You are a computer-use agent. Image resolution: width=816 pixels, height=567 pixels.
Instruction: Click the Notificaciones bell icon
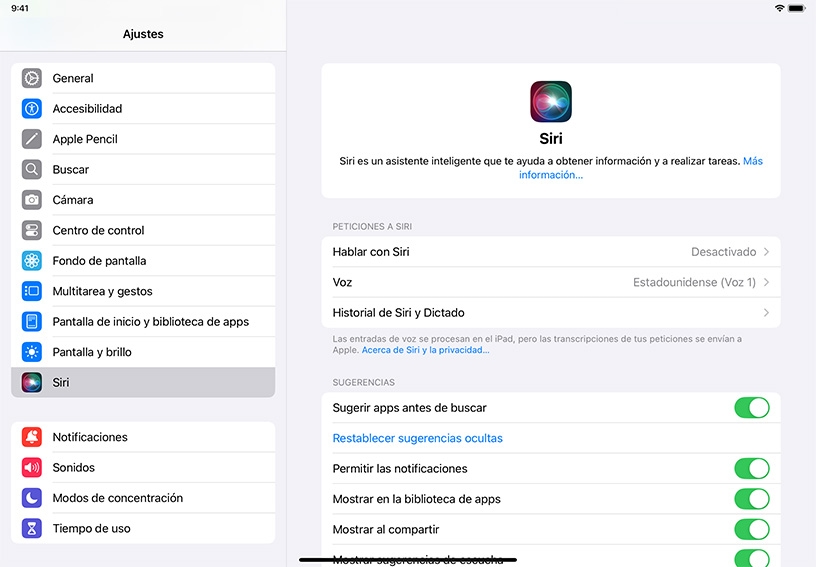point(32,437)
